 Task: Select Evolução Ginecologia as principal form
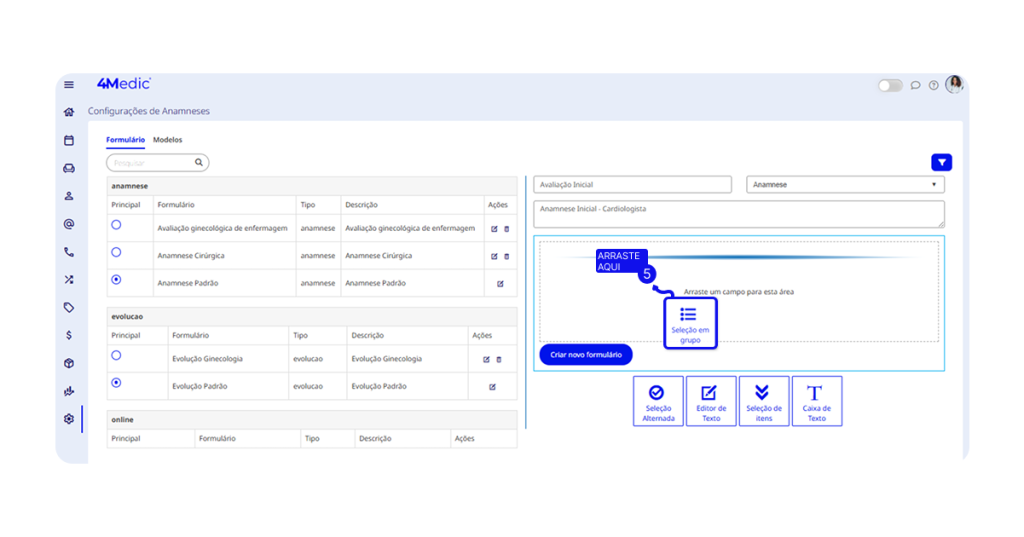pyautogui.click(x=117, y=355)
